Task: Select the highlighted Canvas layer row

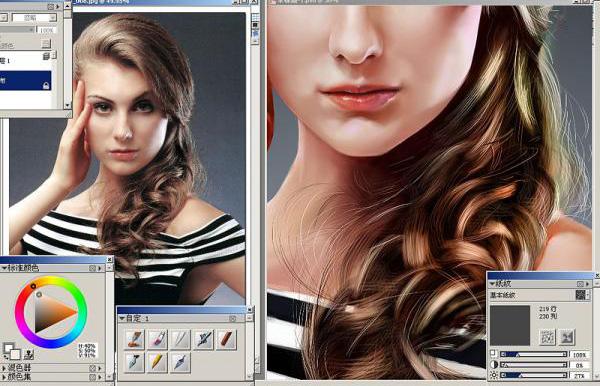Action: (26, 80)
